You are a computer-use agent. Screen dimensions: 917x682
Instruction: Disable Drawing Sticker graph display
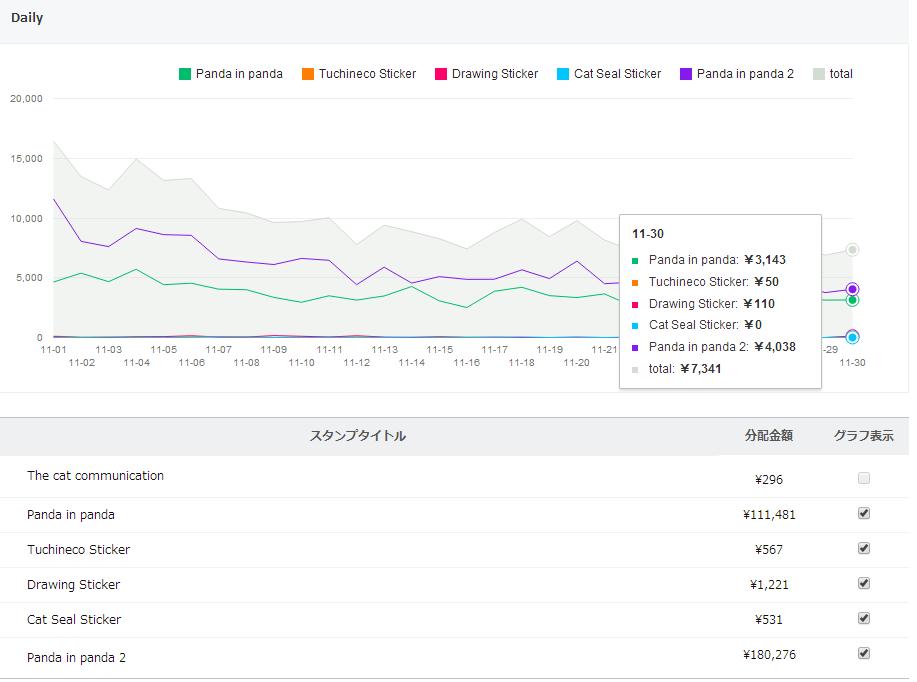pos(864,584)
